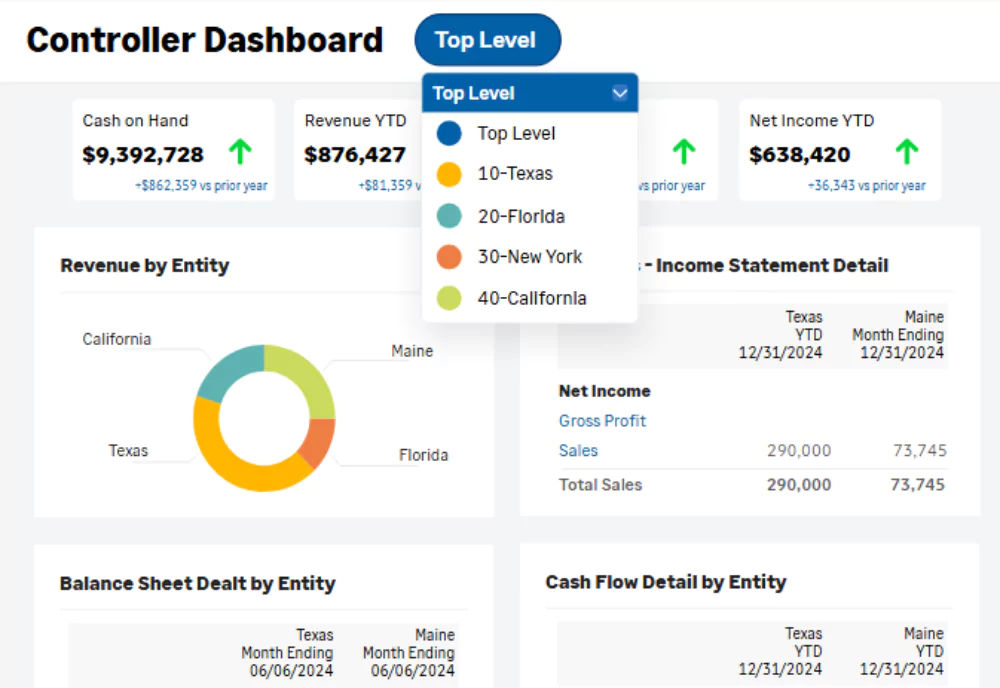1000x688 pixels.
Task: Open the Gross Profit link
Action: click(602, 421)
